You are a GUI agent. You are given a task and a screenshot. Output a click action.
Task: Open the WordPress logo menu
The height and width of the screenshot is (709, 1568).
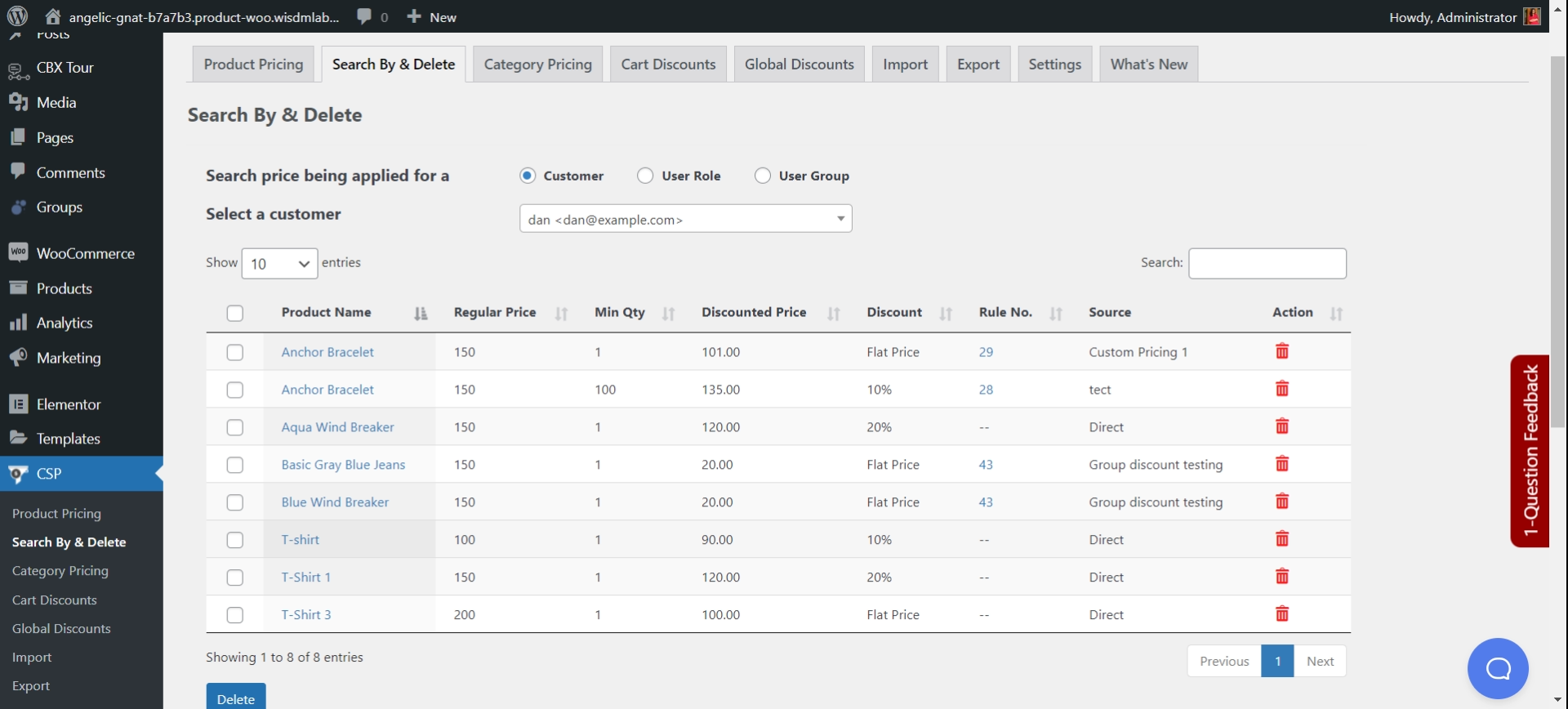click(x=17, y=16)
